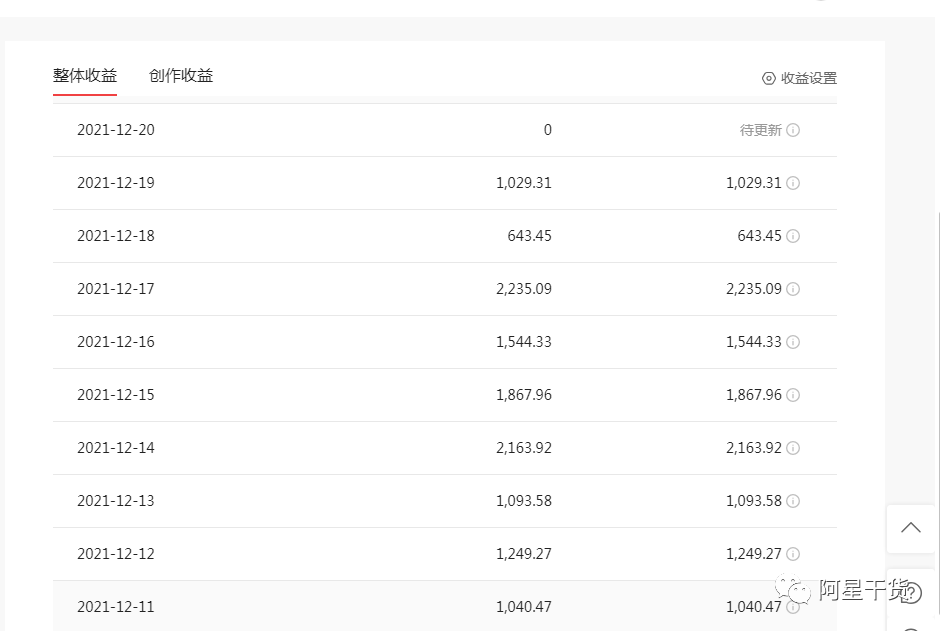Viewport: 940px width, 631px height.
Task: Select the 2021-12-11 row
Action: point(116,607)
